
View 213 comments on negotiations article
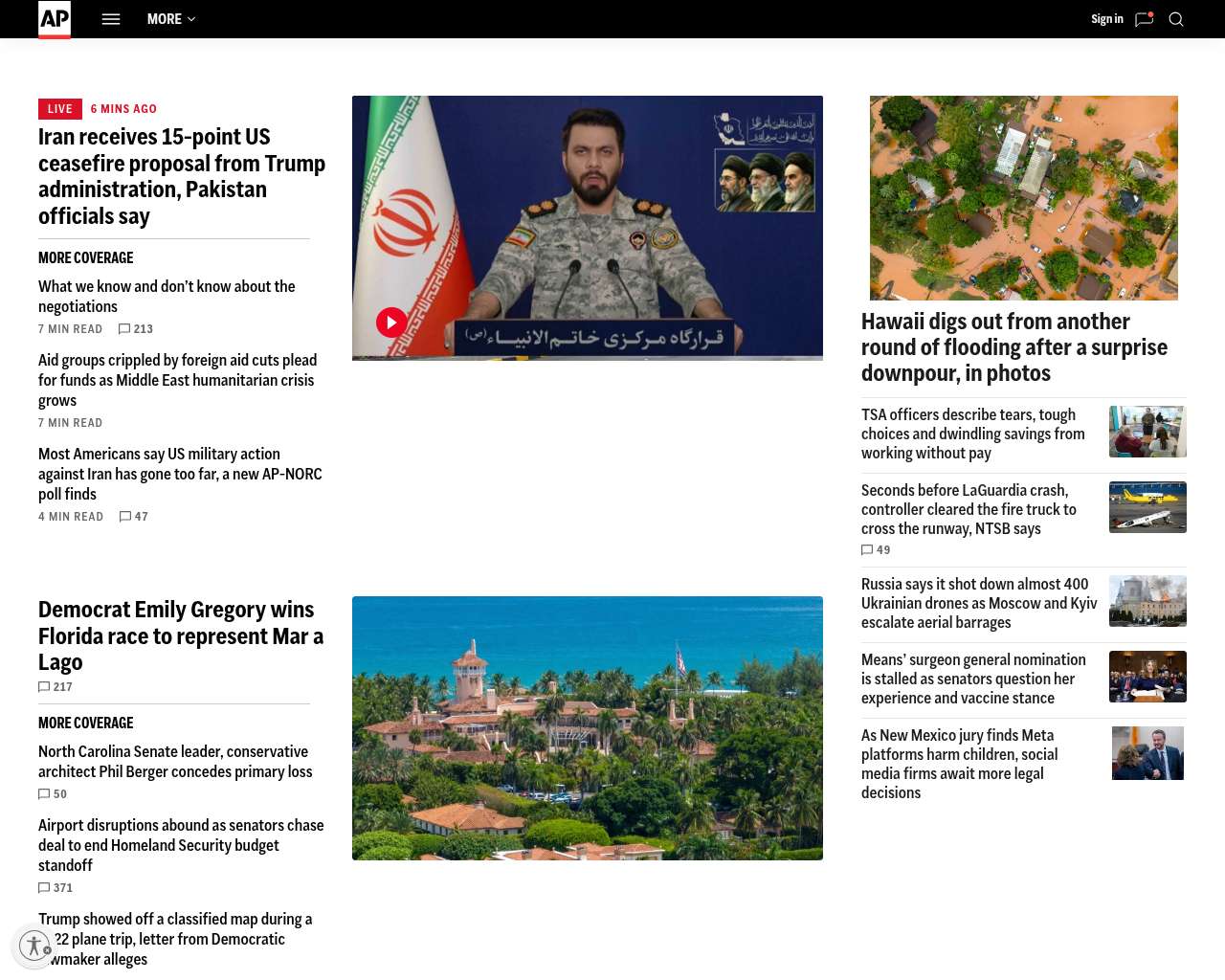coord(136,329)
